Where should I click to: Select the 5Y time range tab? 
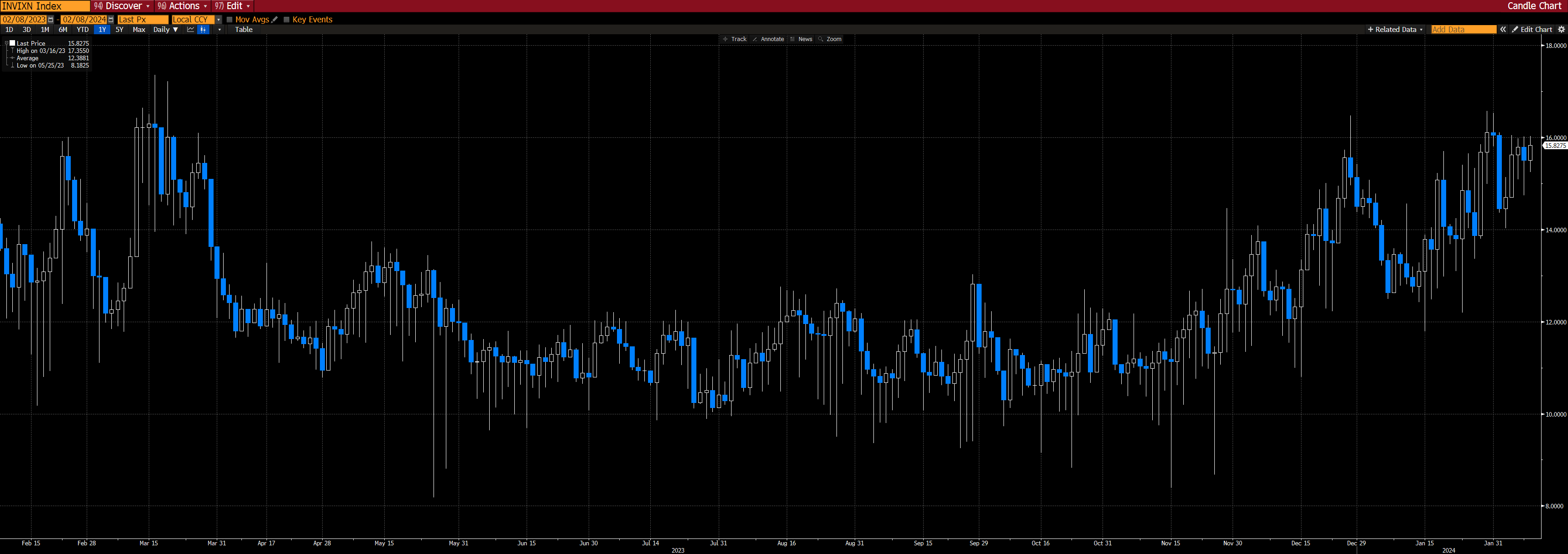point(119,29)
